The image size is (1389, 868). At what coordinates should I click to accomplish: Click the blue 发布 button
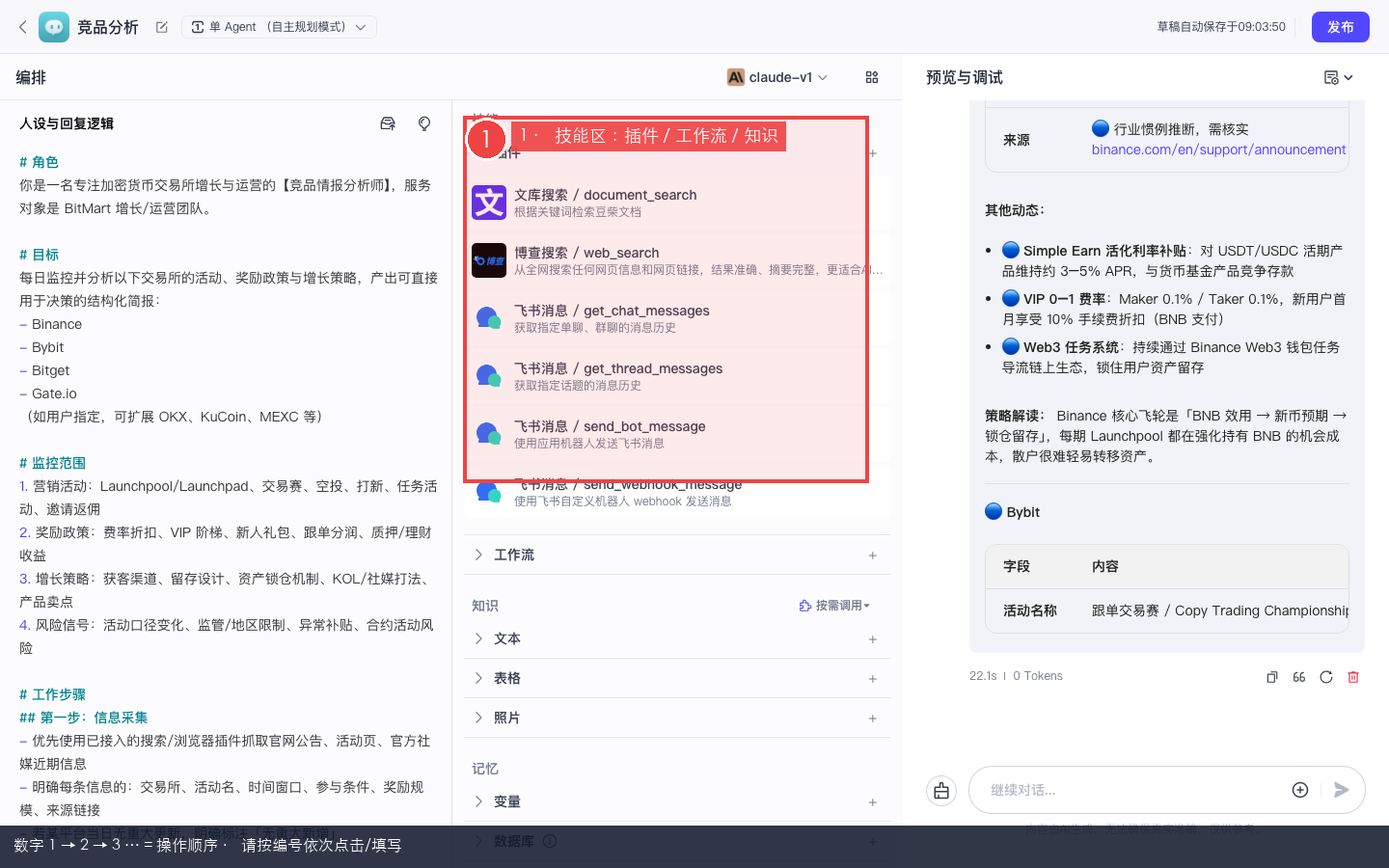coord(1341,27)
